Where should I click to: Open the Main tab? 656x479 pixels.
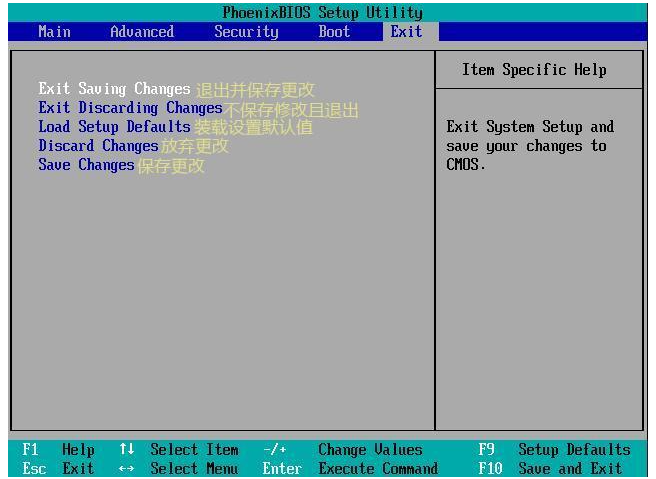tap(54, 32)
